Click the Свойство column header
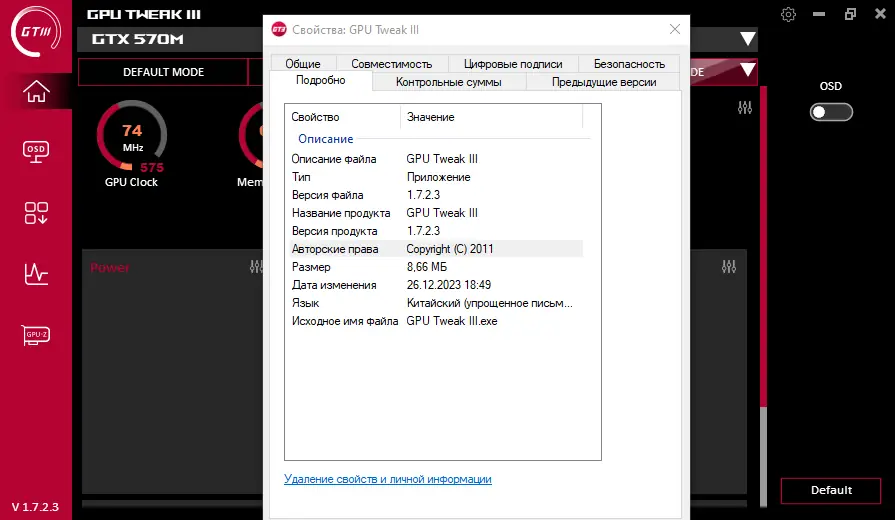This screenshot has width=895, height=520. click(x=343, y=117)
